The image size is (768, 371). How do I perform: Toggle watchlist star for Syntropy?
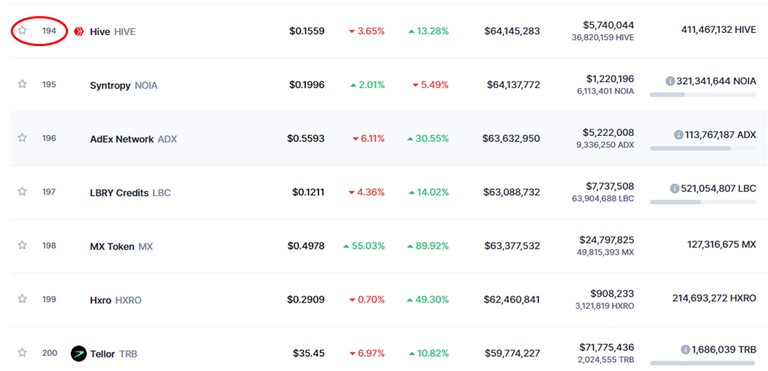22,84
